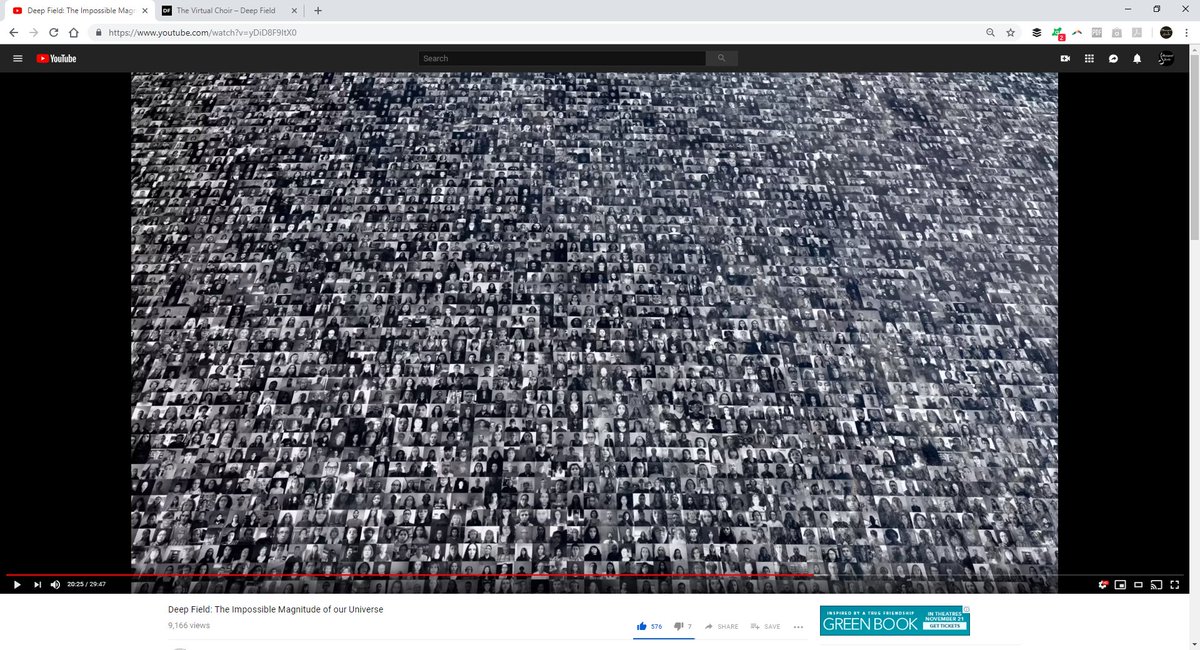The image size is (1200, 650).
Task: Mute the video volume
Action: pos(55,584)
